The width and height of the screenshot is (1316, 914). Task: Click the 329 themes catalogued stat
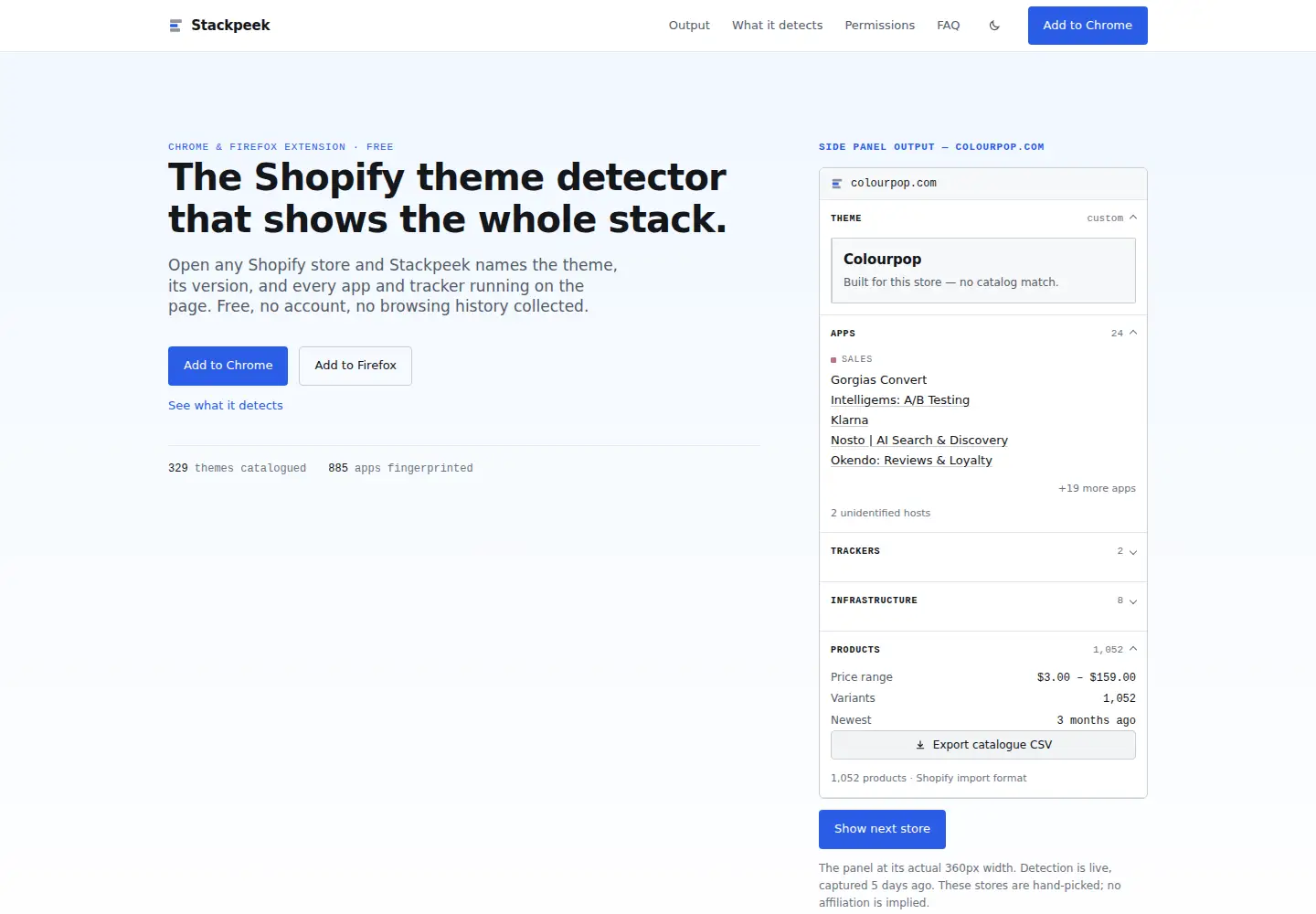(x=238, y=468)
